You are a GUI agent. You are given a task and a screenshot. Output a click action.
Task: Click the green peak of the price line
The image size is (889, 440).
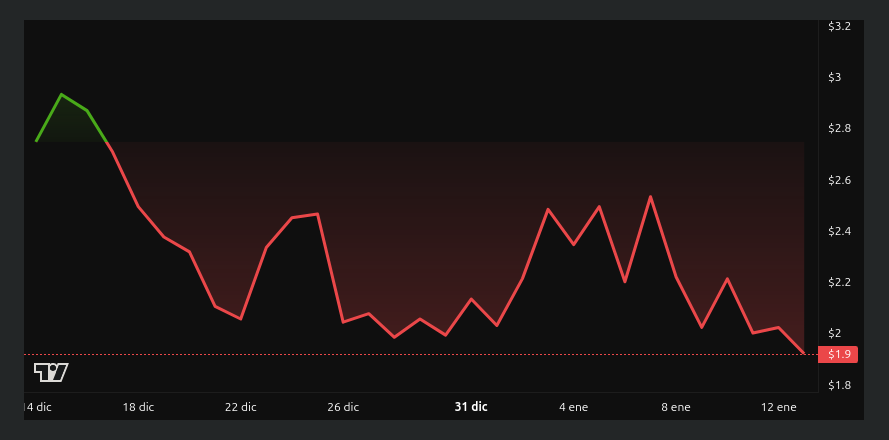tap(61, 95)
